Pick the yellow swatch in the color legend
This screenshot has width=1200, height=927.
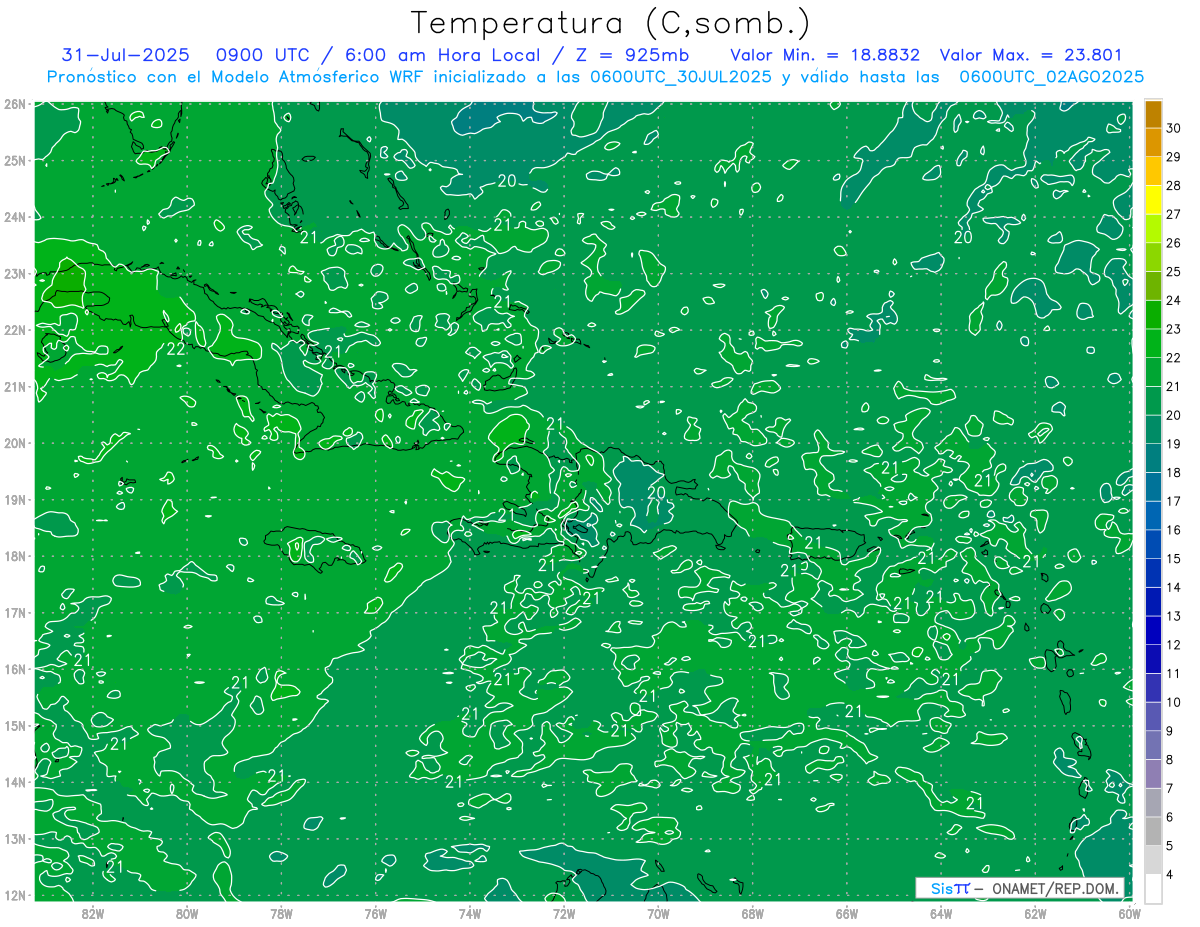1153,200
